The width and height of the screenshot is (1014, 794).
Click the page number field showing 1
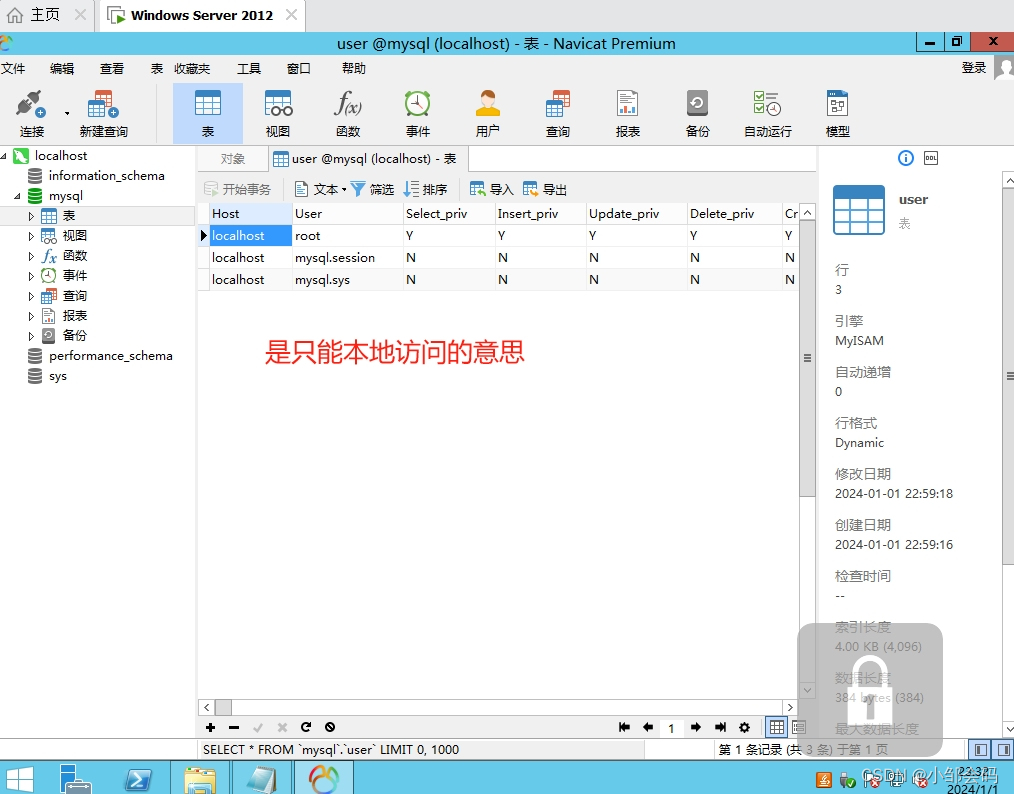pyautogui.click(x=671, y=728)
